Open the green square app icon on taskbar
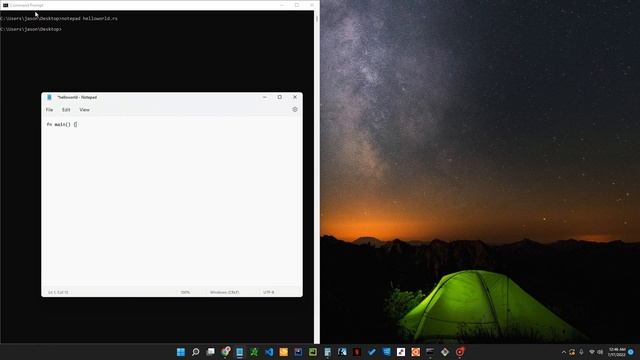640x360 pixels. (x=313, y=352)
